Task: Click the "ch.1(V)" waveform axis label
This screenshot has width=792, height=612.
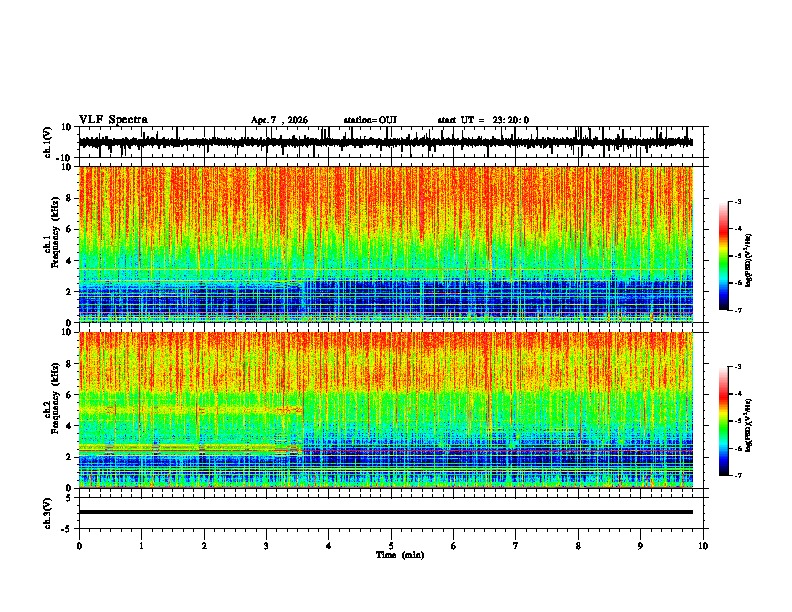Action: point(48,142)
